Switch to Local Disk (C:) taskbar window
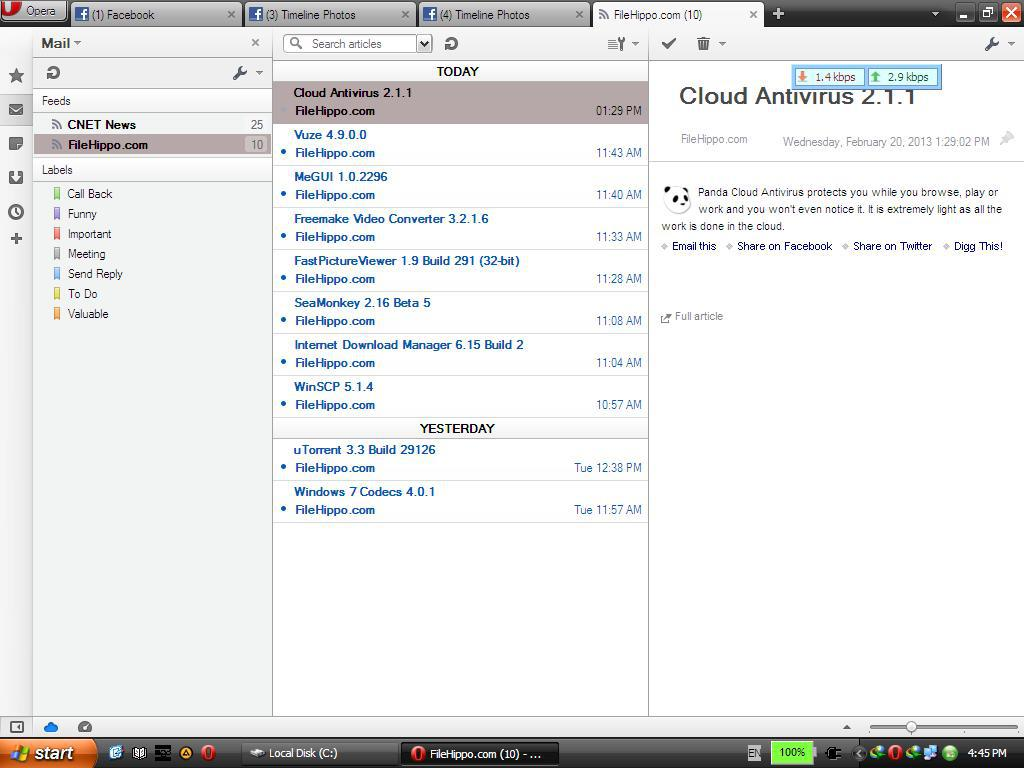This screenshot has height=768, width=1024. (320, 753)
